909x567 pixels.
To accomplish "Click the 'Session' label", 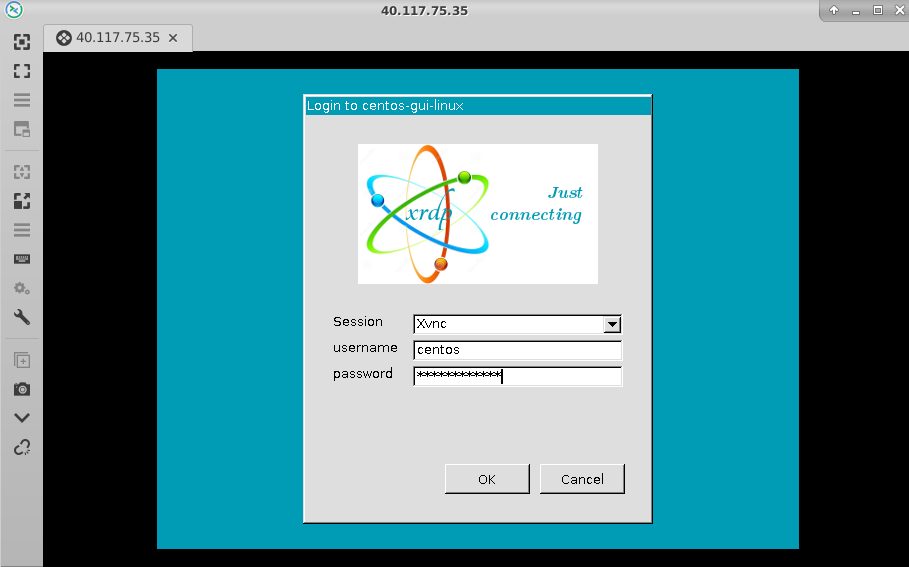I will 358,322.
